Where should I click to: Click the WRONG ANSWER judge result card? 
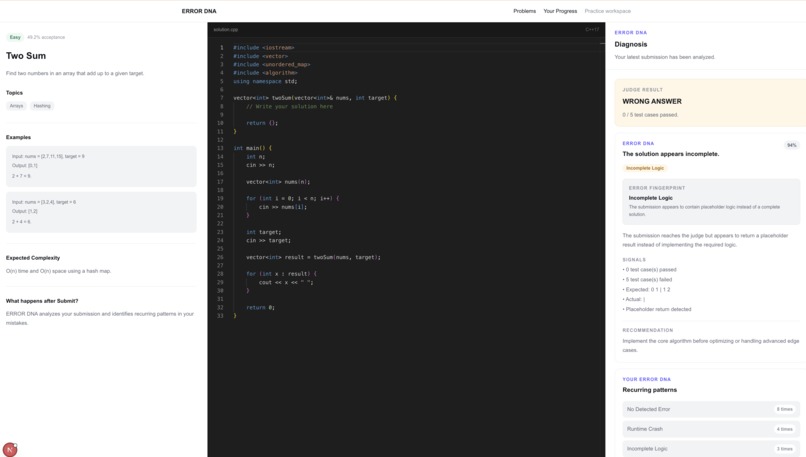click(710, 102)
